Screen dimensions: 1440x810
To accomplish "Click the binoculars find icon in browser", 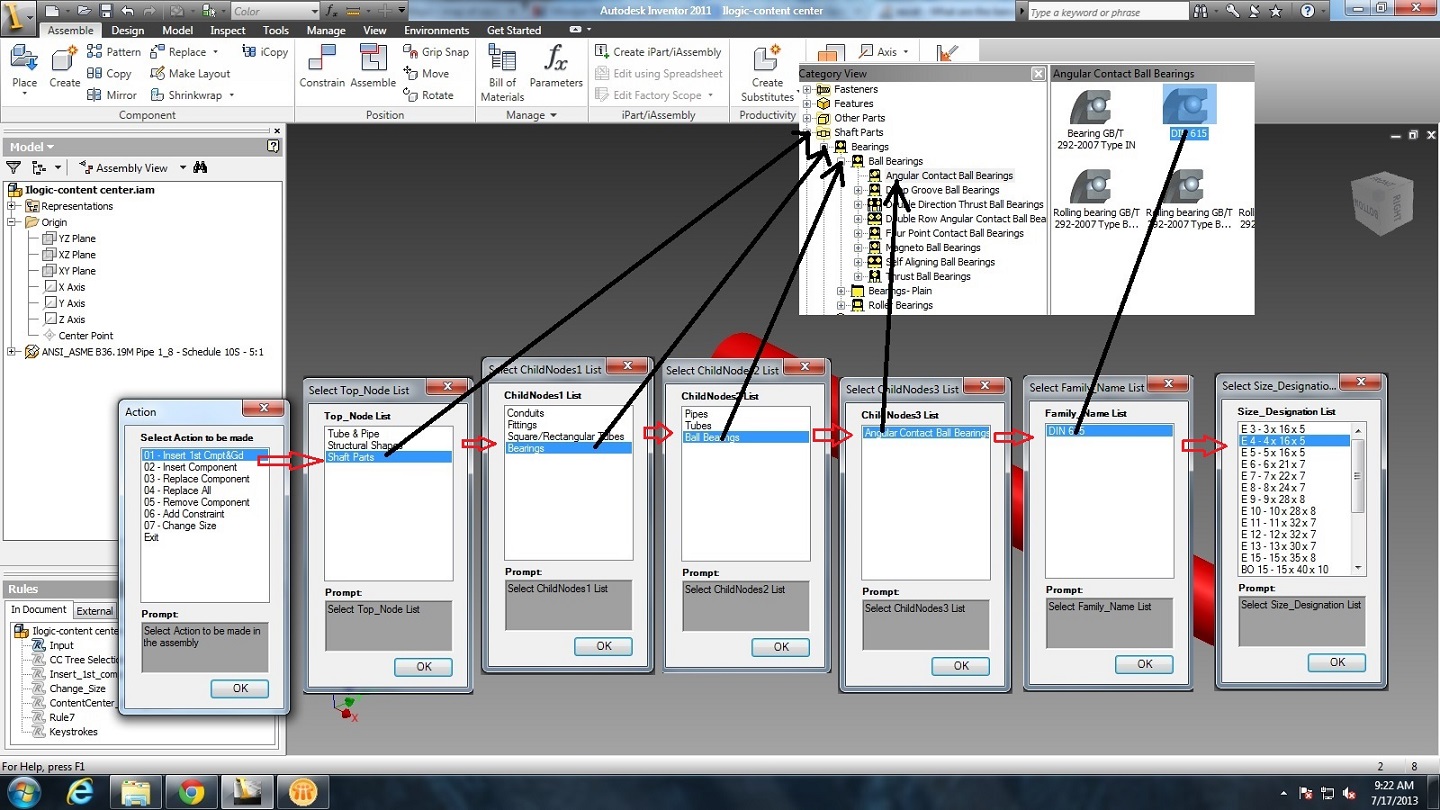I will 200,168.
